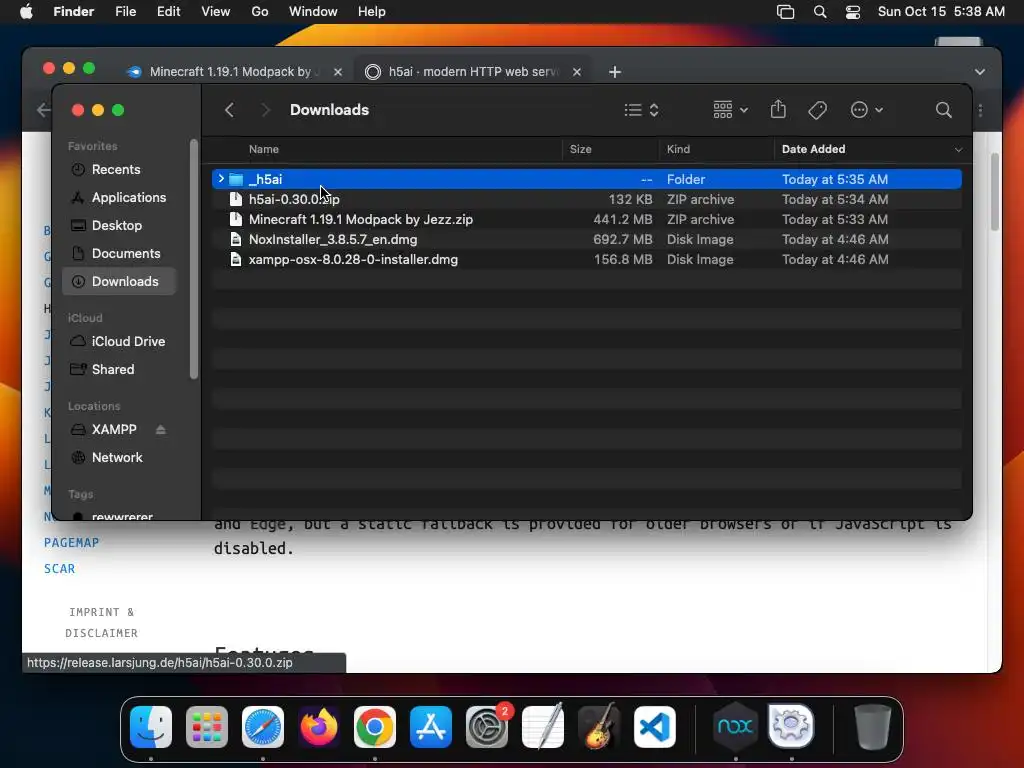The image size is (1024, 768).
Task: Open Network in the sidebar
Action: coord(119,458)
